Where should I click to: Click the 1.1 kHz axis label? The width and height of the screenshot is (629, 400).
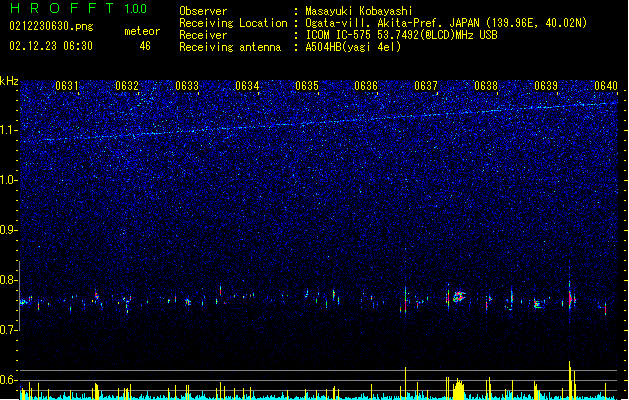(x=9, y=130)
